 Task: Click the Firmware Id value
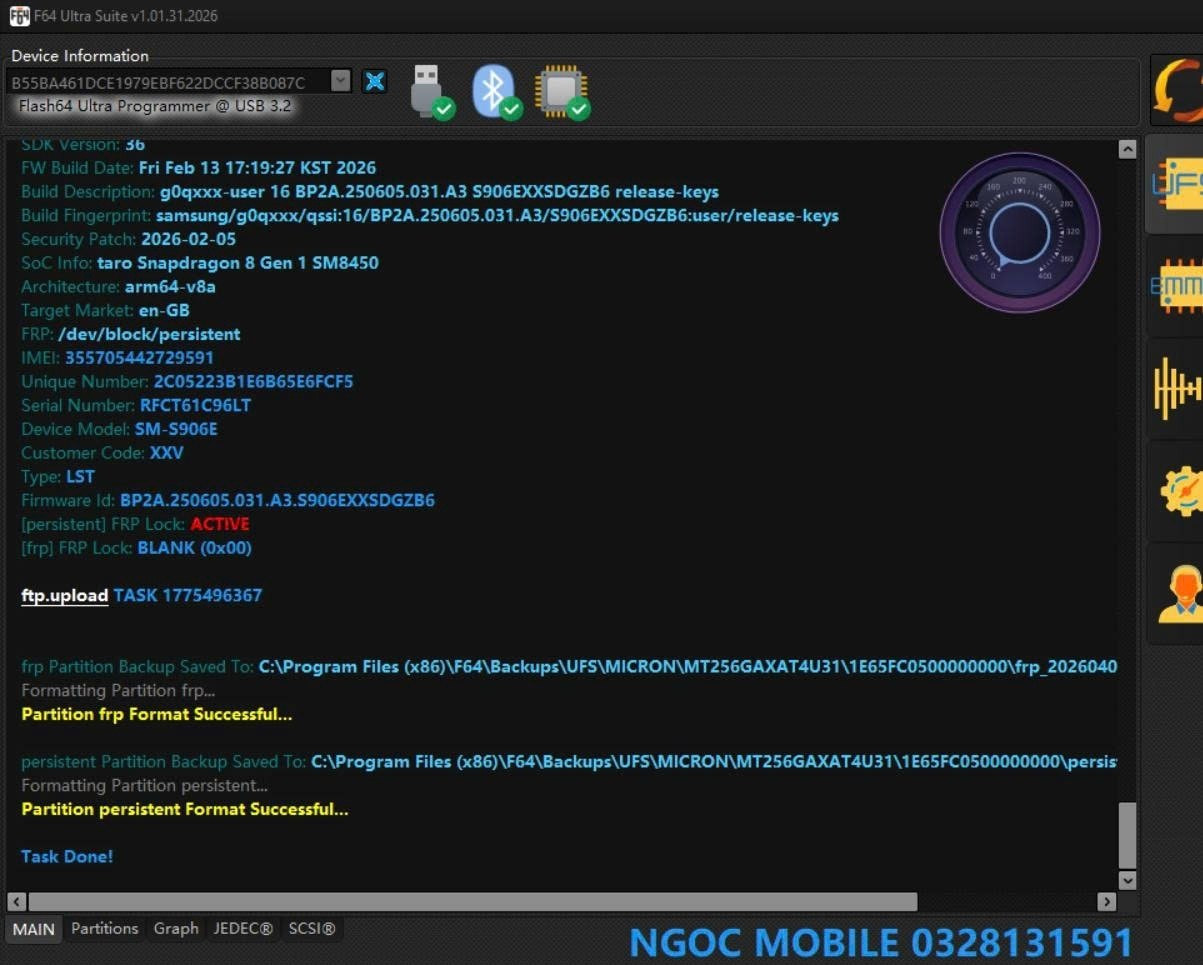point(277,501)
